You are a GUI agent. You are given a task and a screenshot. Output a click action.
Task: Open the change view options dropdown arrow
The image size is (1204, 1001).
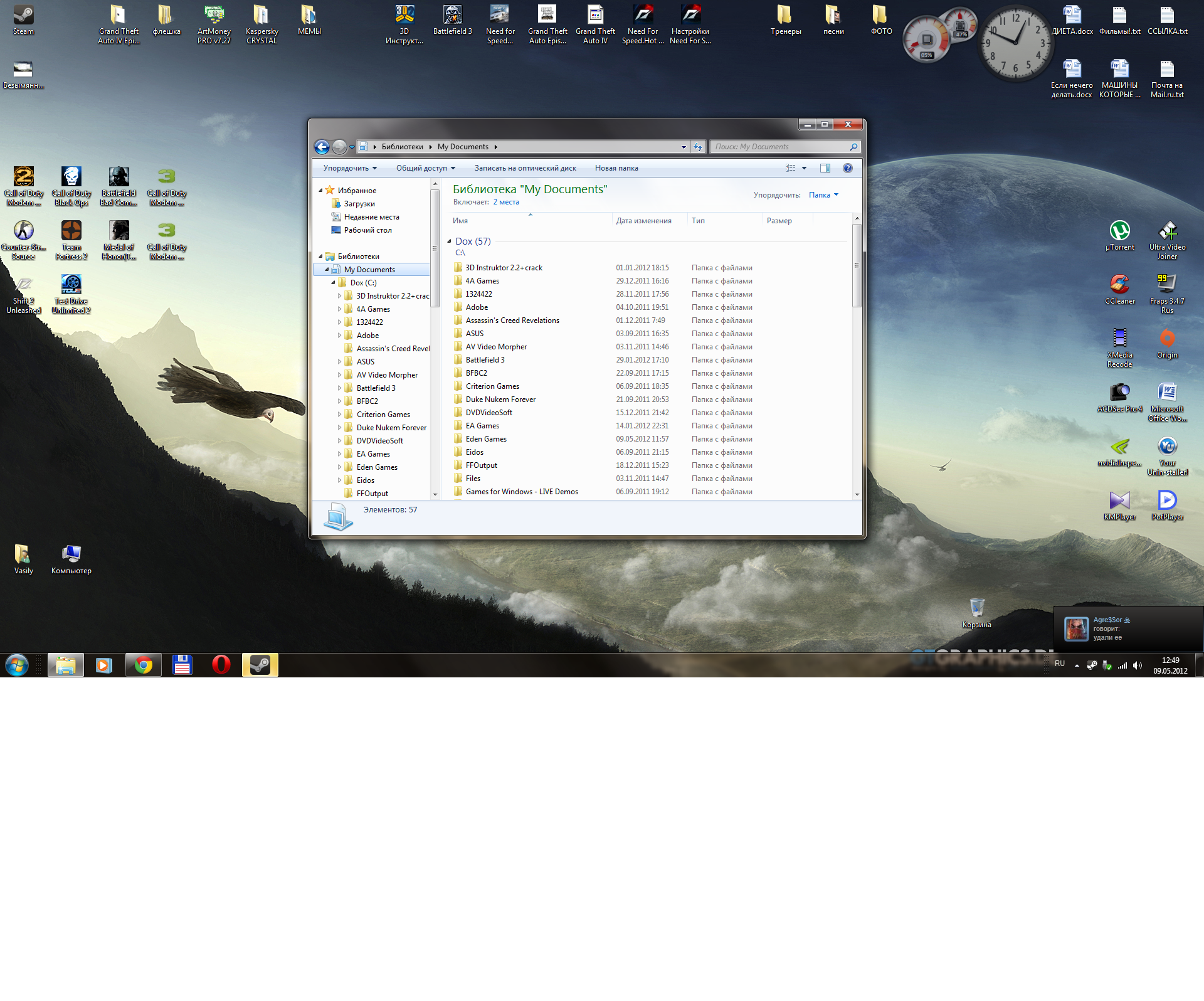coord(804,168)
